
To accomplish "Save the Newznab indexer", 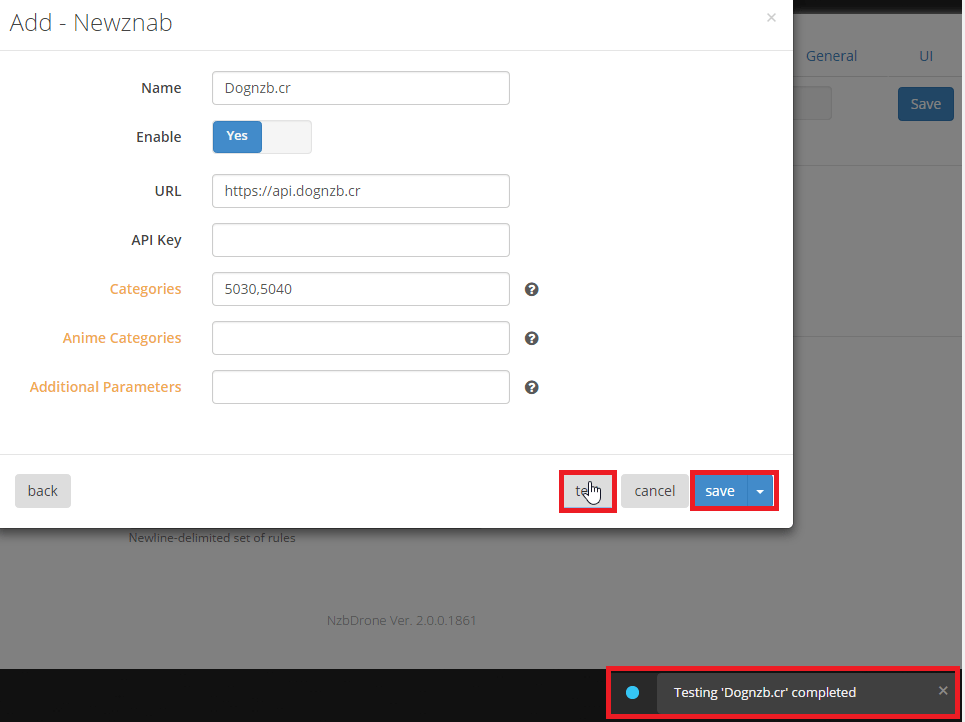I will tap(720, 491).
